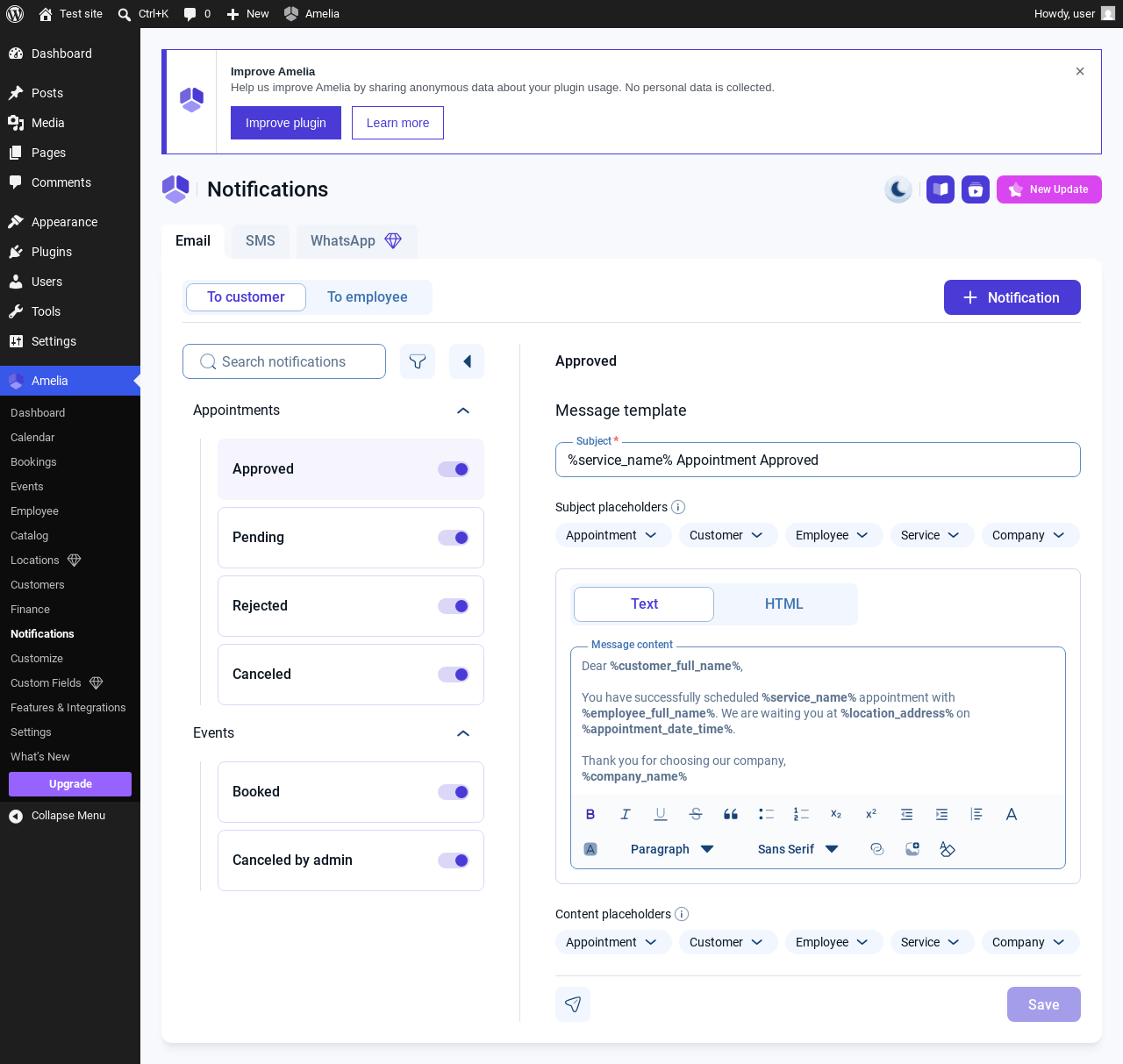Show subject placeholders info tooltip
Image resolution: width=1123 pixels, height=1064 pixels.
(x=678, y=507)
